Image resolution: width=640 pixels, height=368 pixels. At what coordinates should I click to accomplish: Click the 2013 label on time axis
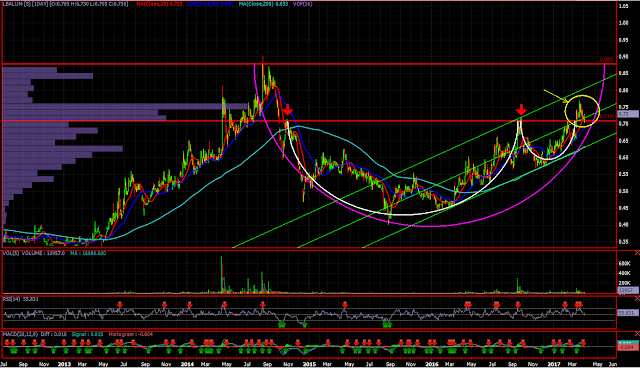pos(64,364)
